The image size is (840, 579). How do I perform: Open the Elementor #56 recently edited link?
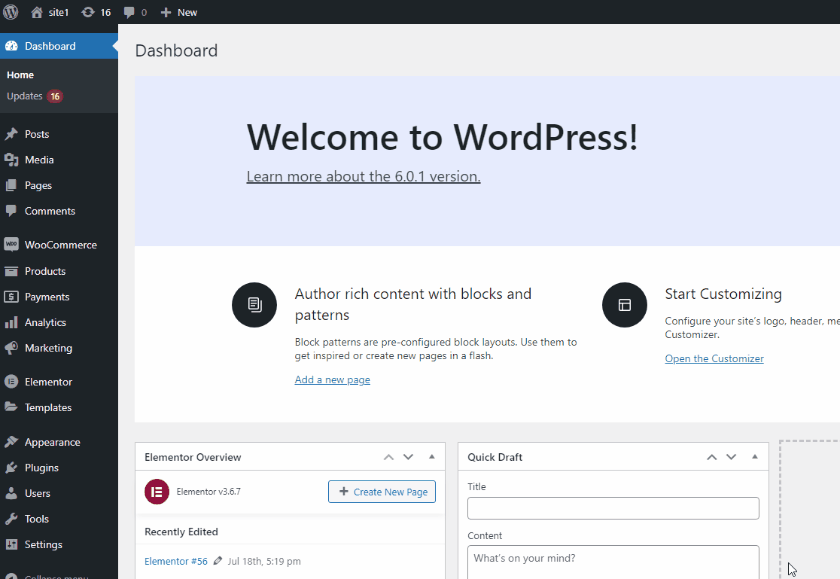pos(176,561)
